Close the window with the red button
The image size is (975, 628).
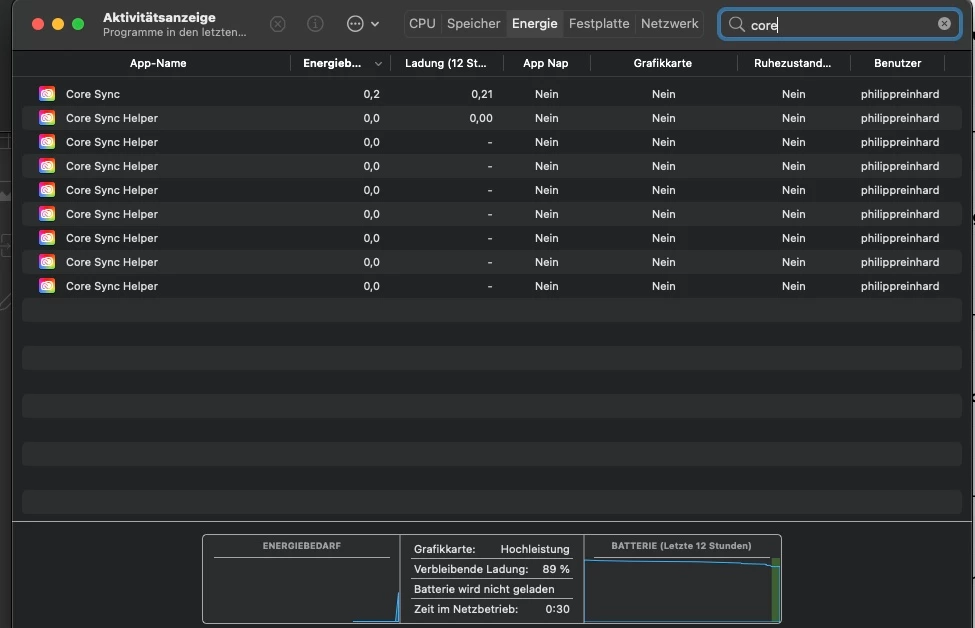[38, 24]
